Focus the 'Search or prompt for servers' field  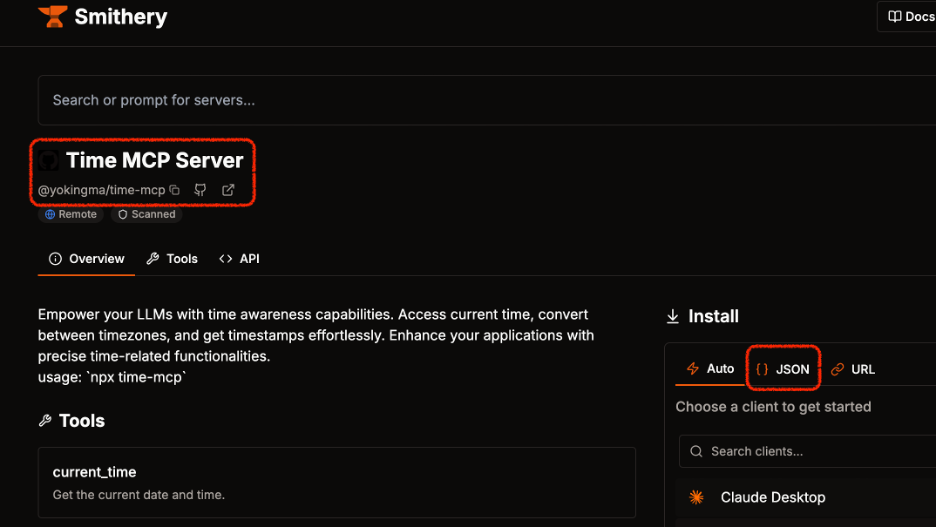(487, 100)
